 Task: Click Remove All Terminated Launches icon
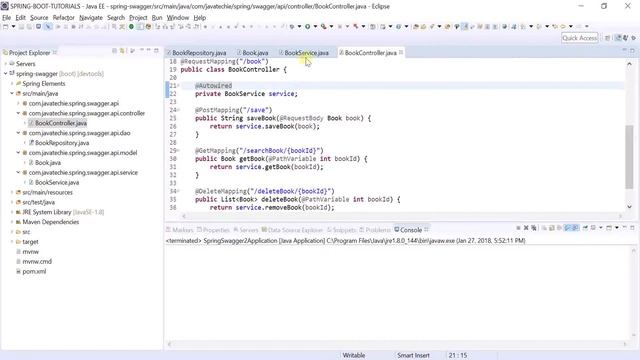tap(533, 228)
